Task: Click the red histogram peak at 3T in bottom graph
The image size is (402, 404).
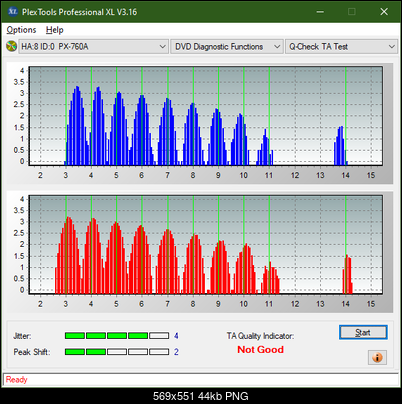Action: point(68,255)
